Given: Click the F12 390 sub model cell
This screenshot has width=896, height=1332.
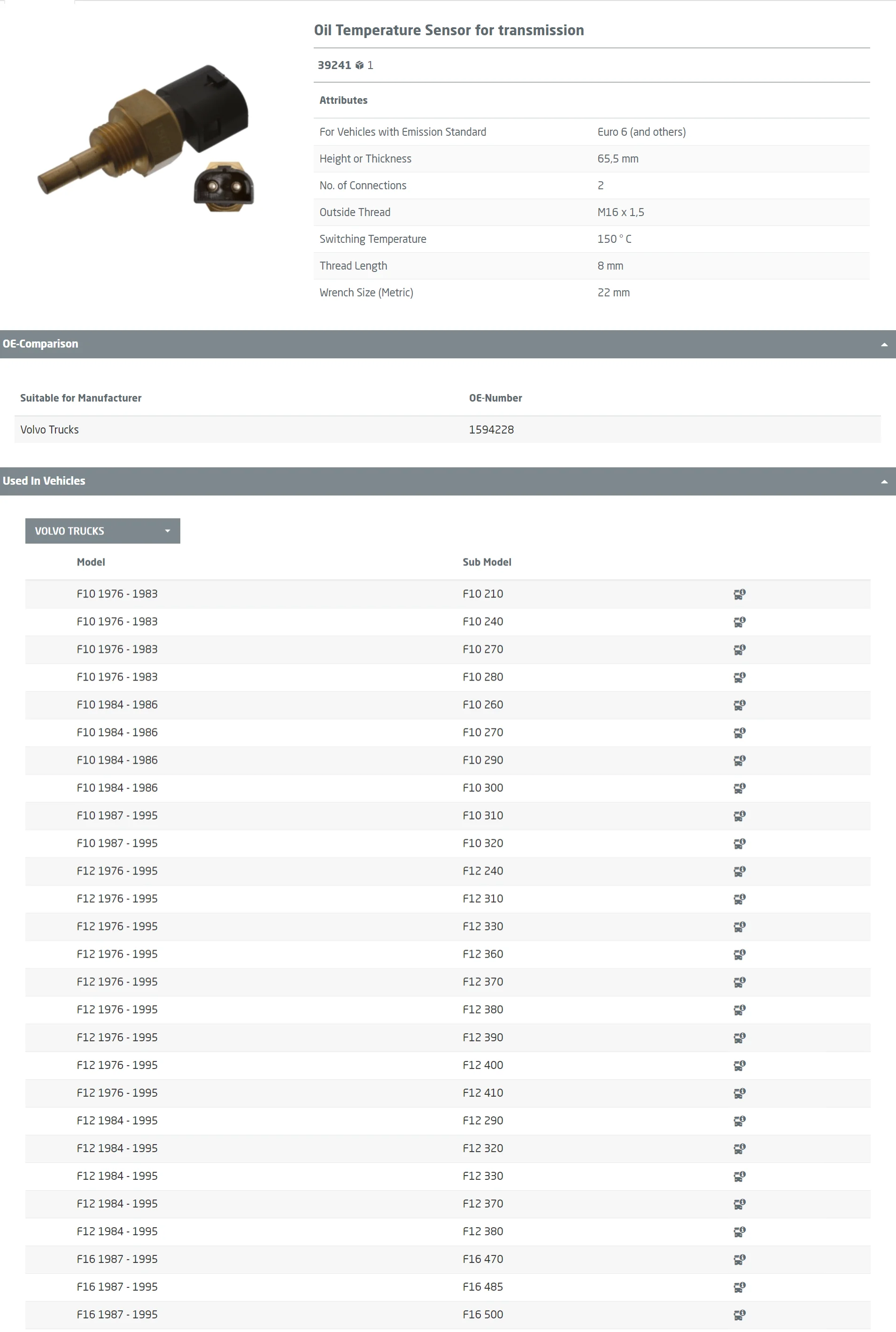Looking at the screenshot, I should tap(483, 1038).
